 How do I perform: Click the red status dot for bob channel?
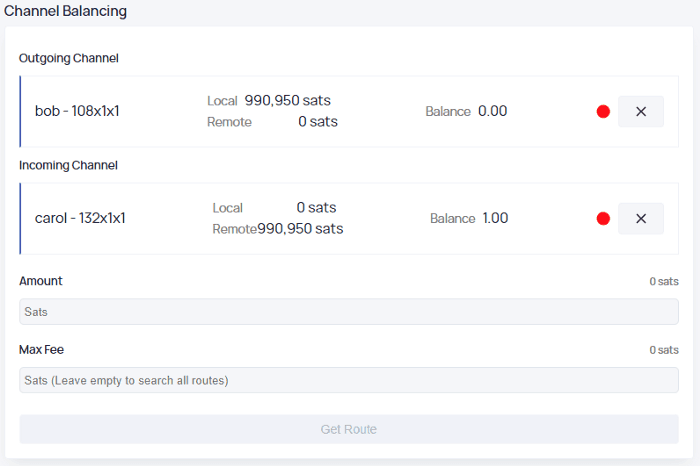click(603, 112)
